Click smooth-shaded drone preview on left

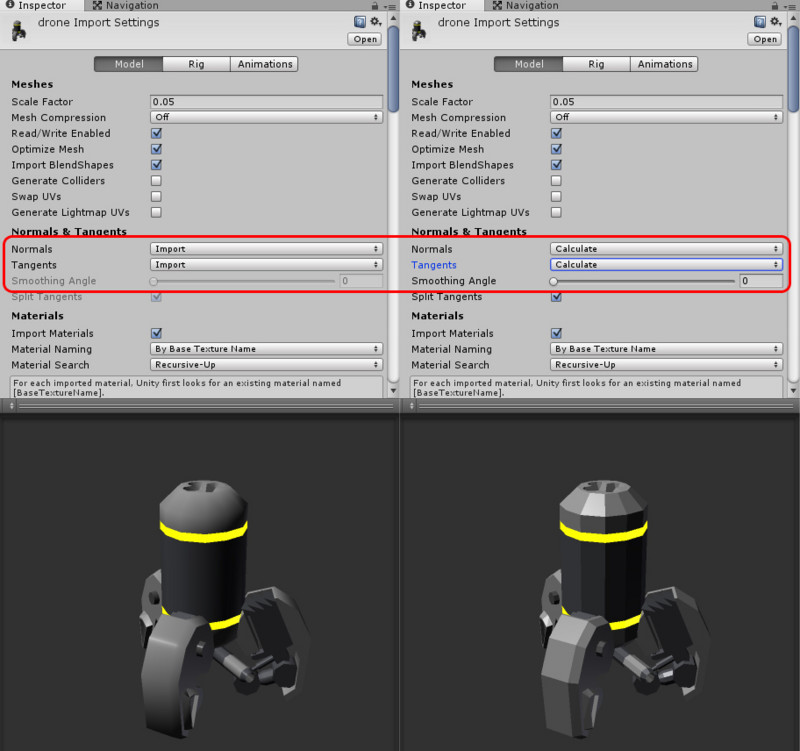pos(223,608)
